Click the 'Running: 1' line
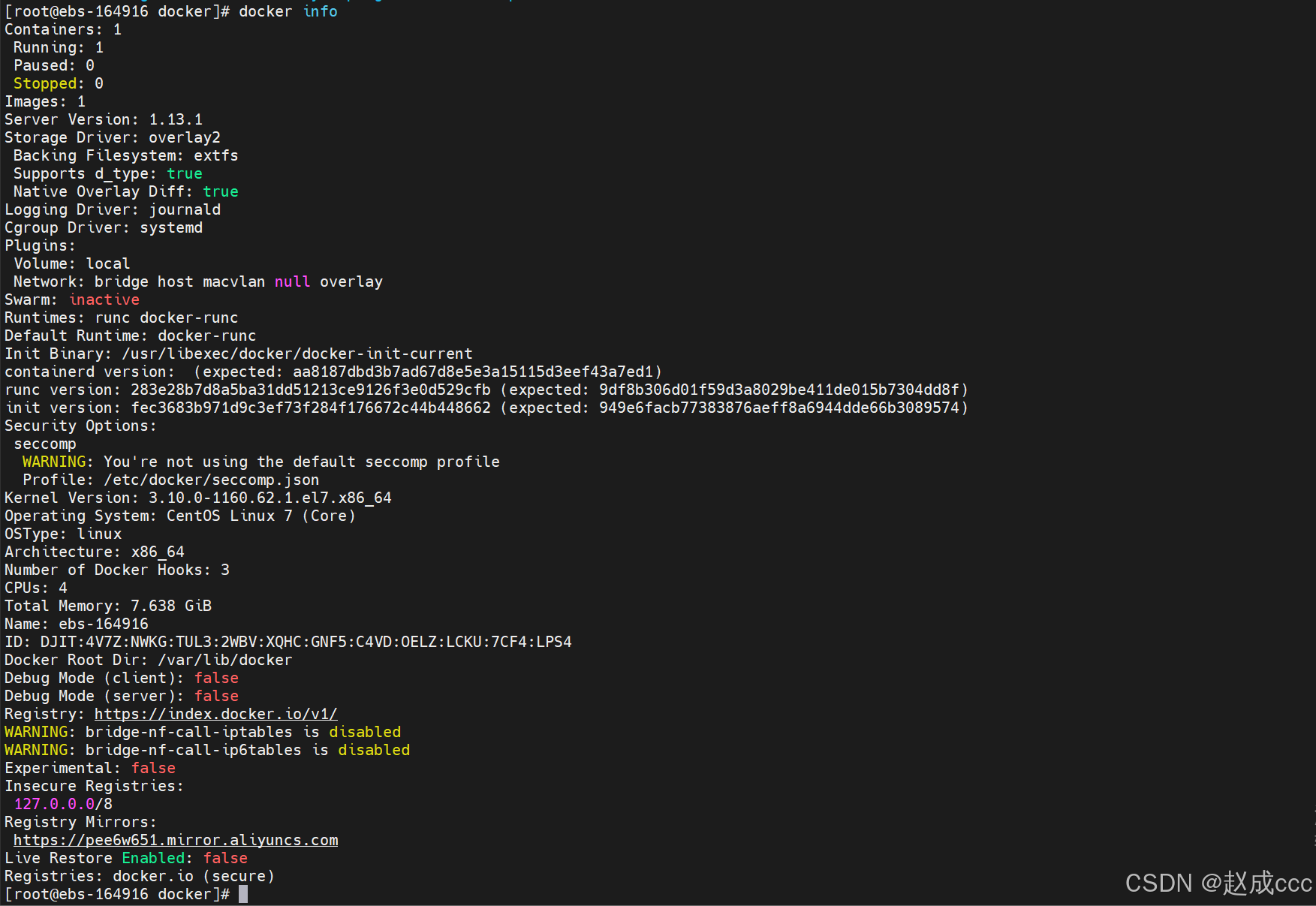 click(59, 47)
